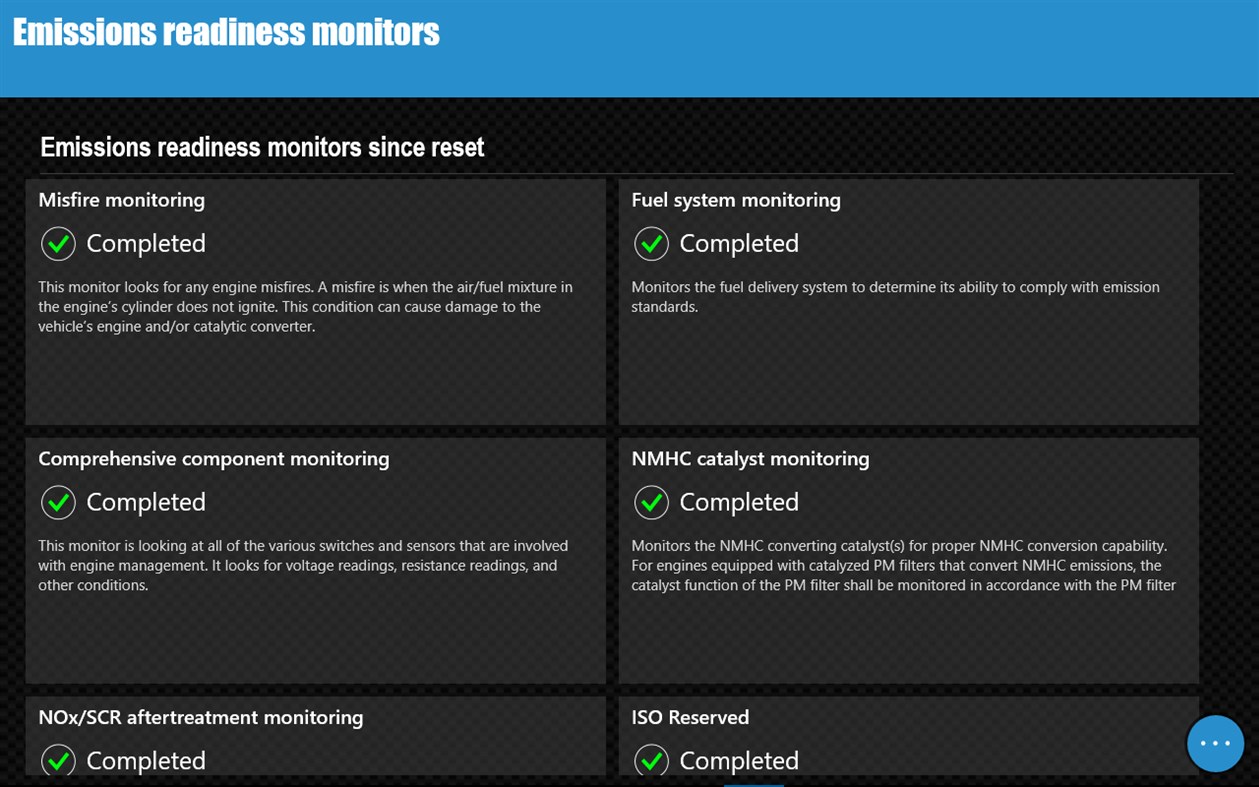Expand the NMHC catalyst monitoring panel
Screen dimensions: 1259x787
pyautogui.click(x=907, y=560)
